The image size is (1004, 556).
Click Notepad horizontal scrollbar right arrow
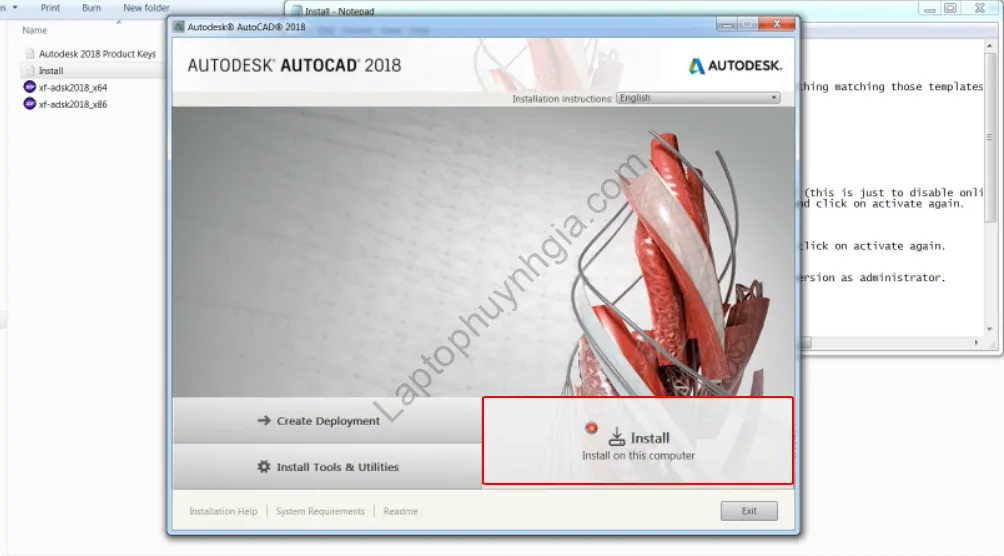tap(976, 343)
